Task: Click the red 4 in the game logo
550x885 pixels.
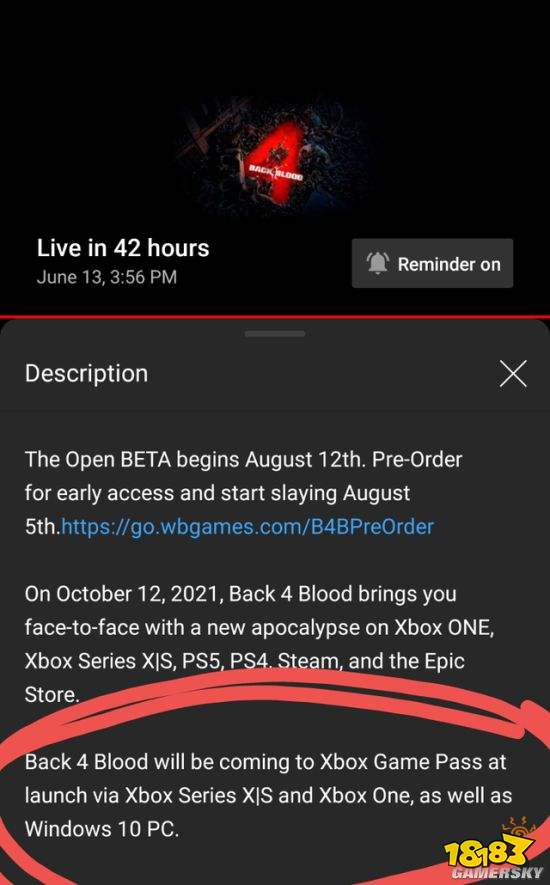Action: (274, 164)
